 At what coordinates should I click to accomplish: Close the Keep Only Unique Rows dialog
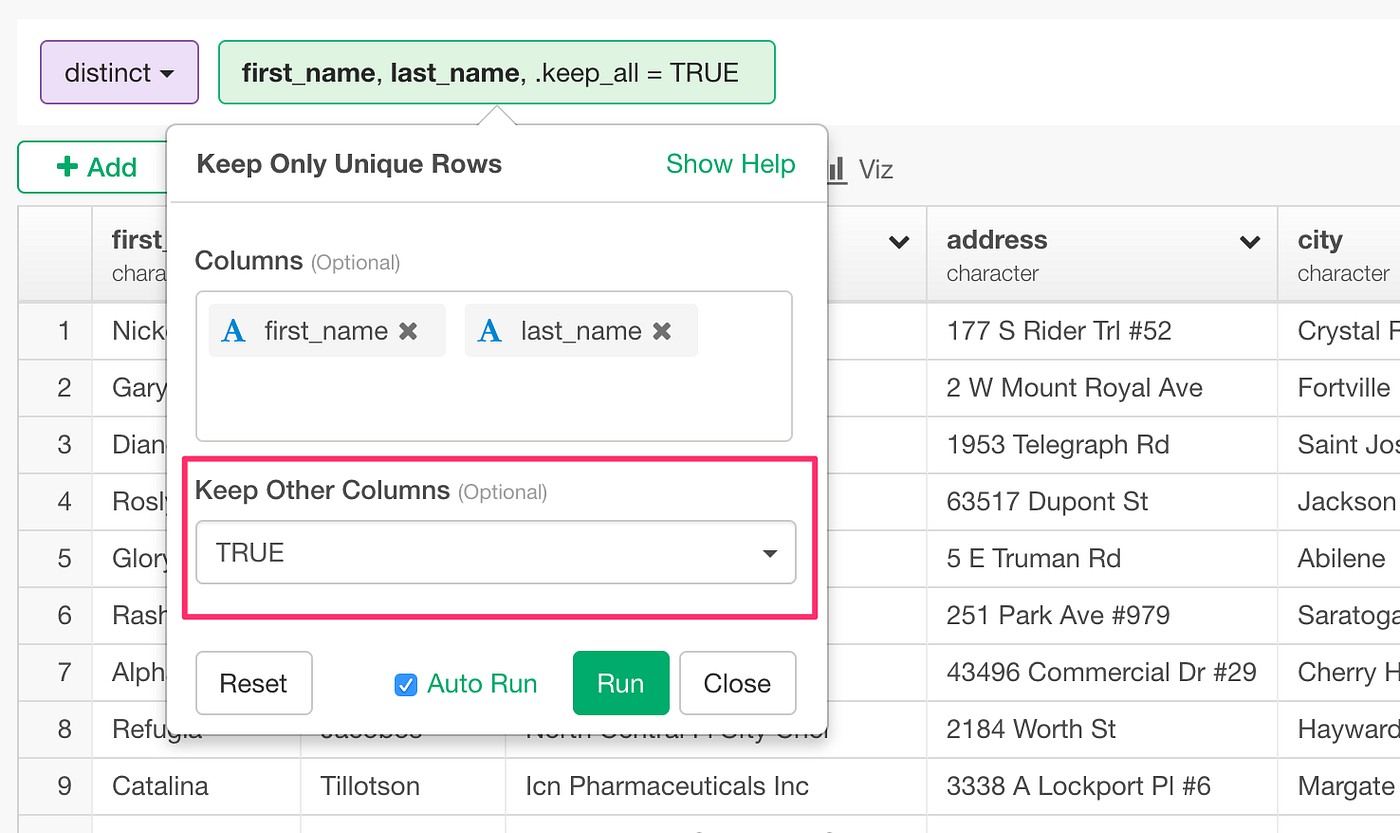pos(737,683)
